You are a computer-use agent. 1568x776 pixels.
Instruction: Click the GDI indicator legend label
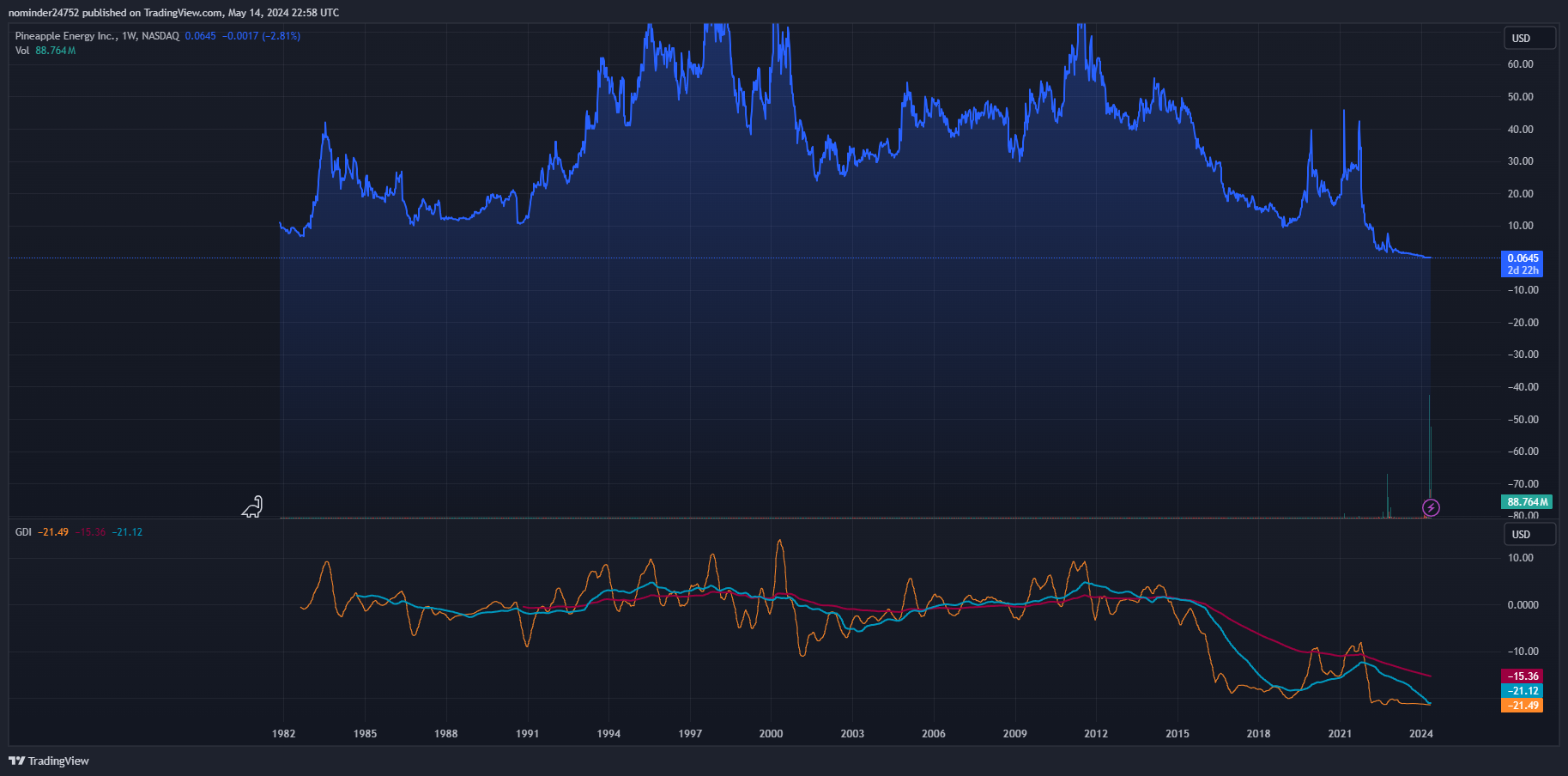point(23,532)
